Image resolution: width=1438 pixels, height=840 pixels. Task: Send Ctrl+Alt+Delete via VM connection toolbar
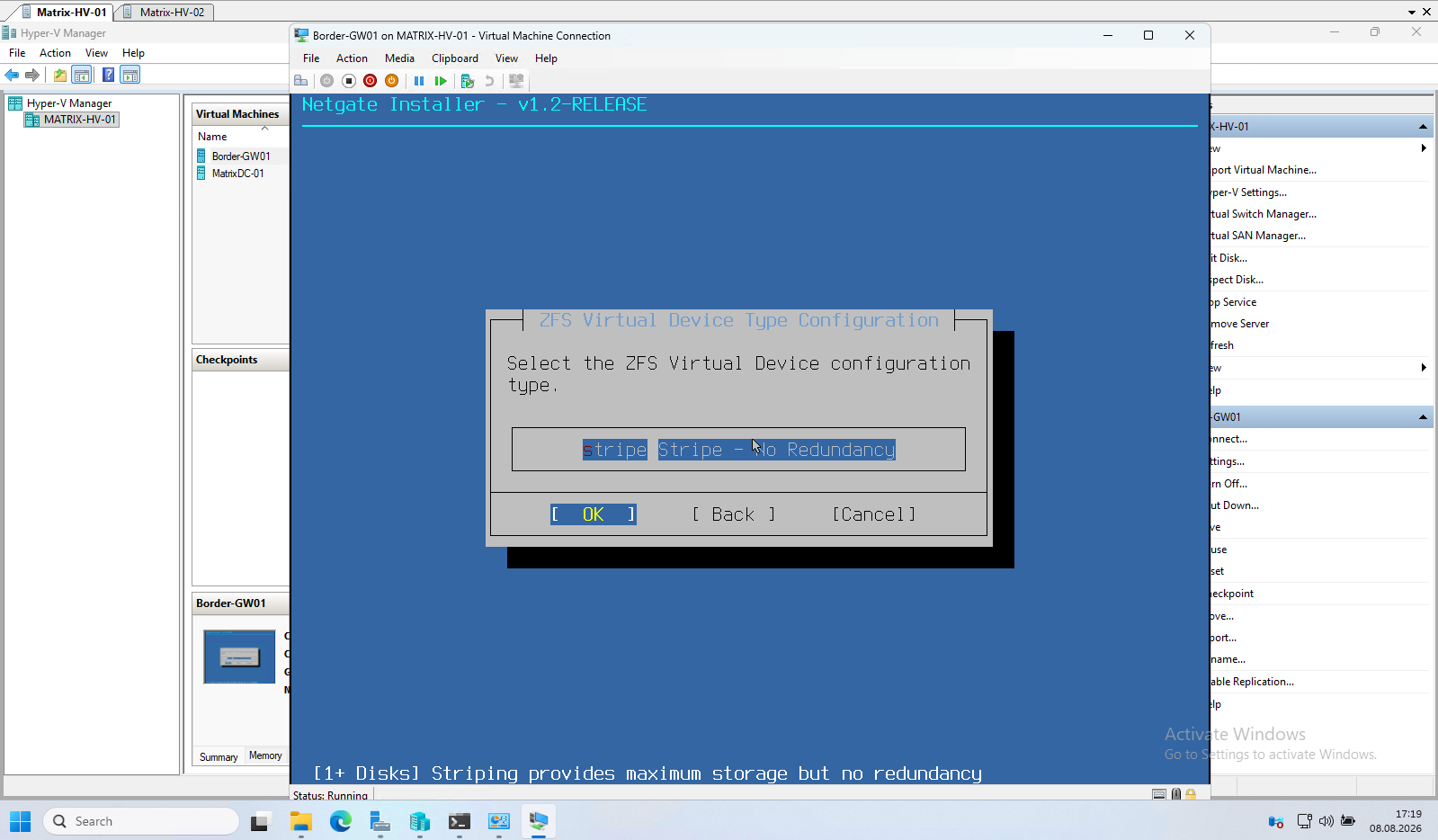pyautogui.click(x=301, y=81)
